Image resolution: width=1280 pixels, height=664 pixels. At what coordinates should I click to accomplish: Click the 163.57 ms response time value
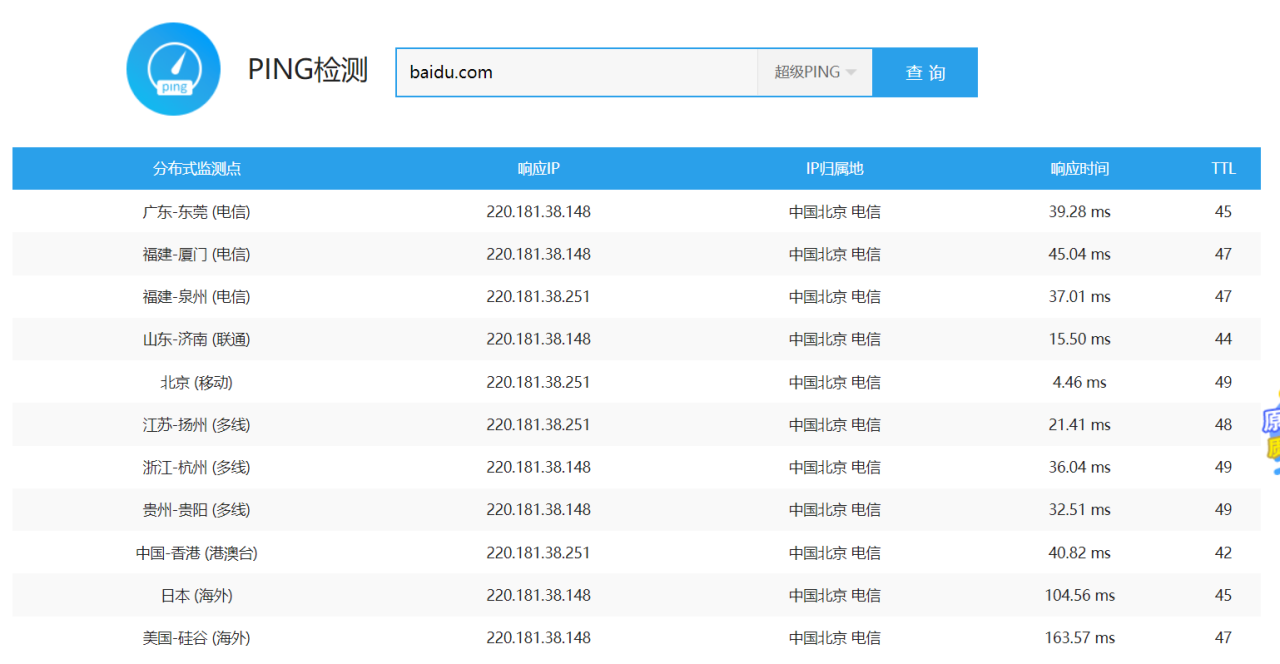tap(1079, 637)
